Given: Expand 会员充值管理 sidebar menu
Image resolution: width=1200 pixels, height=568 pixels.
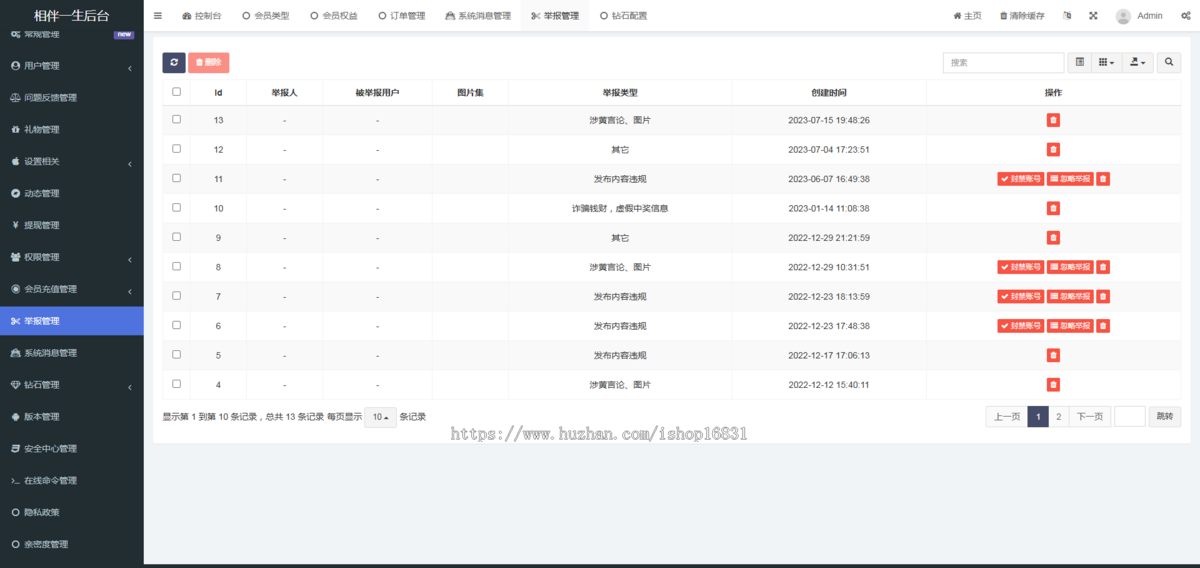Looking at the screenshot, I should point(72,289).
